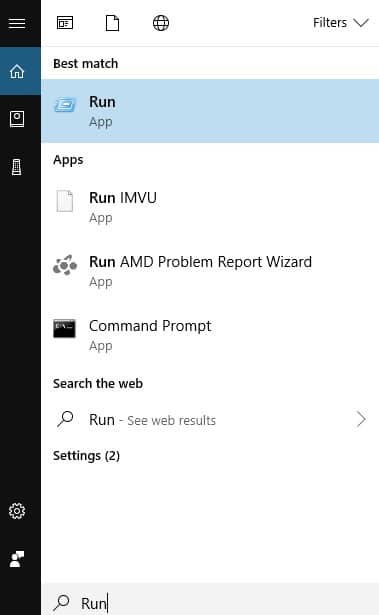Filter results by Documents icon
The height and width of the screenshot is (615, 379).
pos(112,23)
